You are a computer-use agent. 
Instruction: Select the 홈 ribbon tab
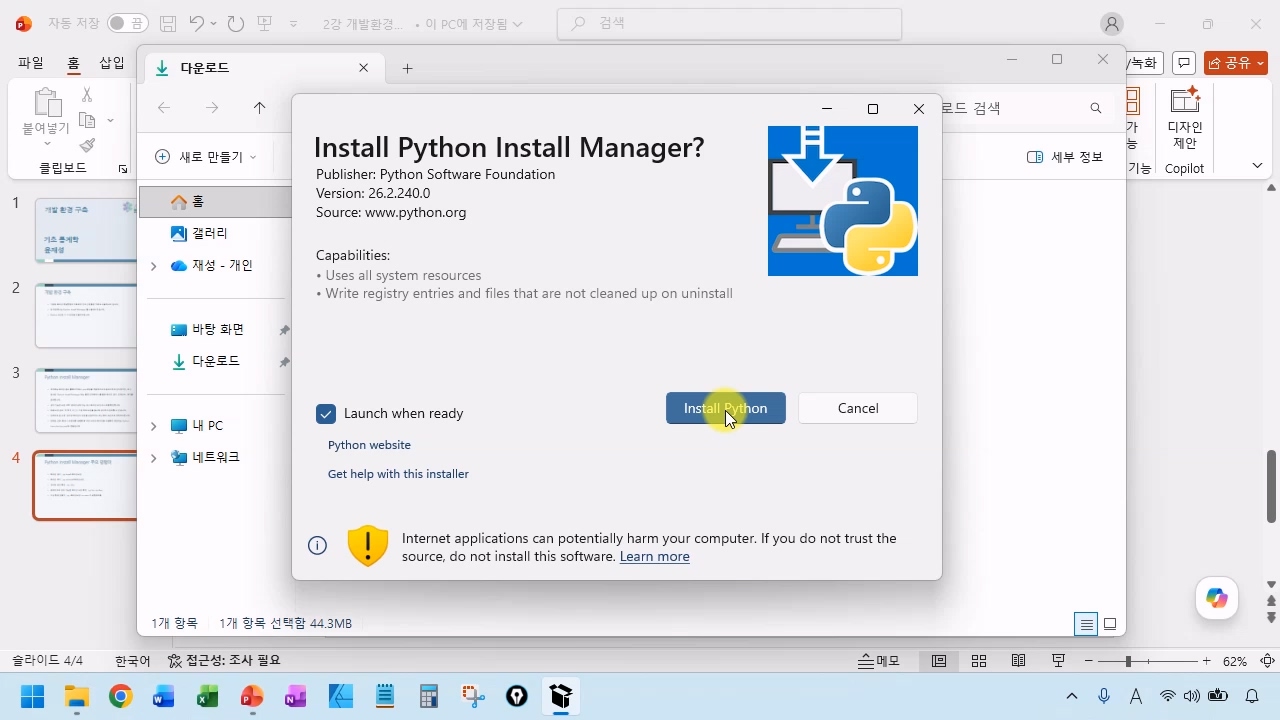pos(73,62)
